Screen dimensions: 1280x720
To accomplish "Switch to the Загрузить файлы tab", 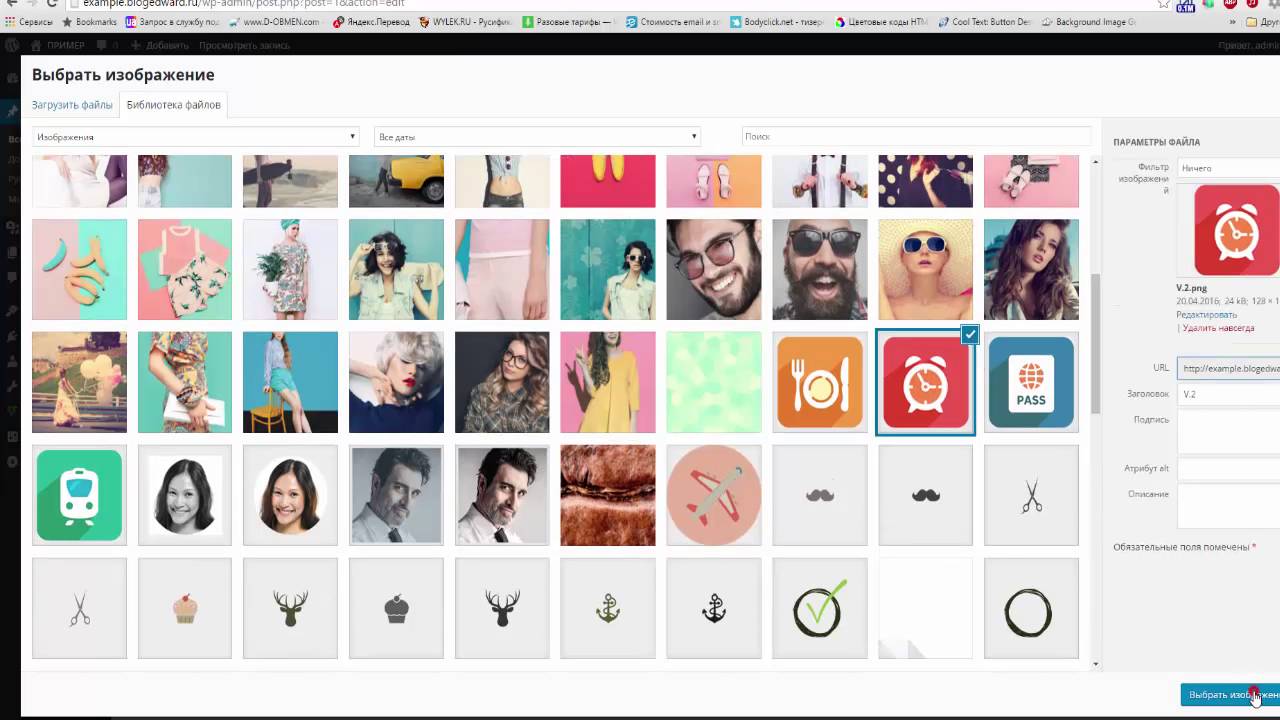I will tap(72, 104).
